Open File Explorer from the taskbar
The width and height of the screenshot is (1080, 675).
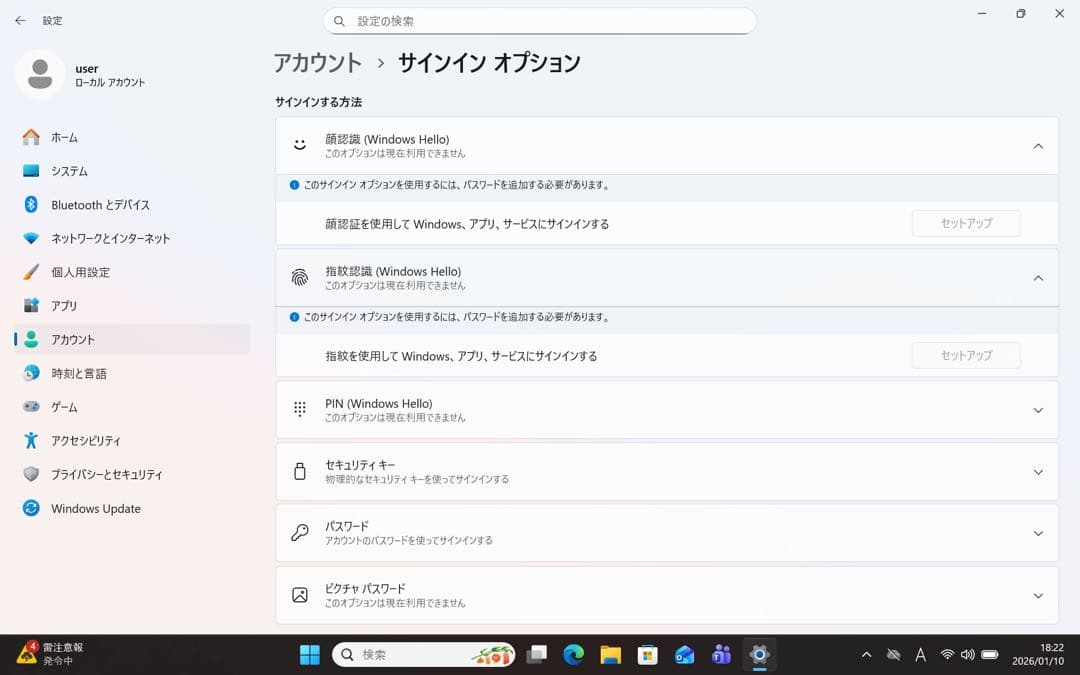[611, 654]
